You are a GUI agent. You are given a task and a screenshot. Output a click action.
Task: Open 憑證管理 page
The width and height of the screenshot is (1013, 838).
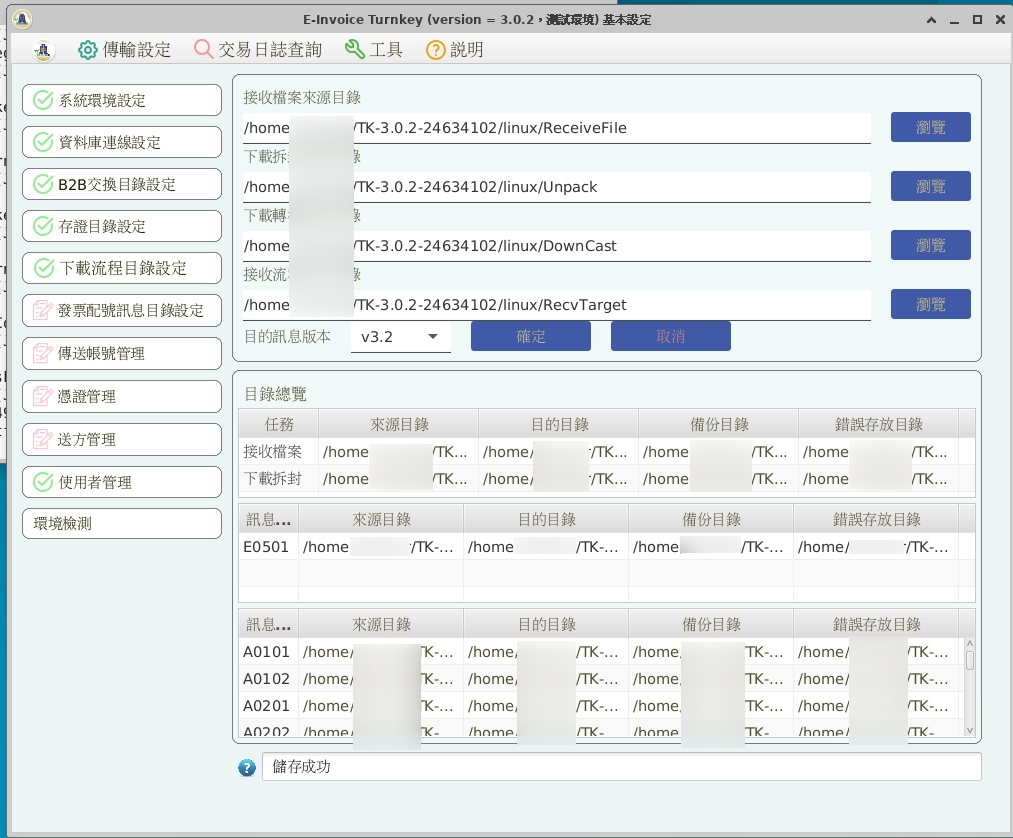point(122,396)
